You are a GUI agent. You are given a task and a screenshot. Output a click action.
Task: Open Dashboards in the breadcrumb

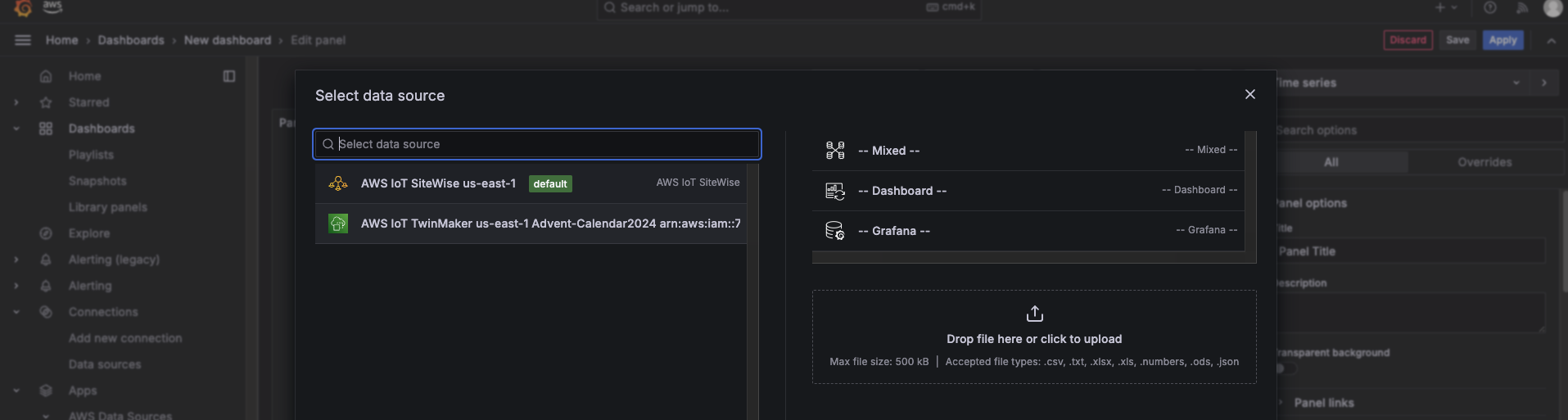[x=131, y=40]
